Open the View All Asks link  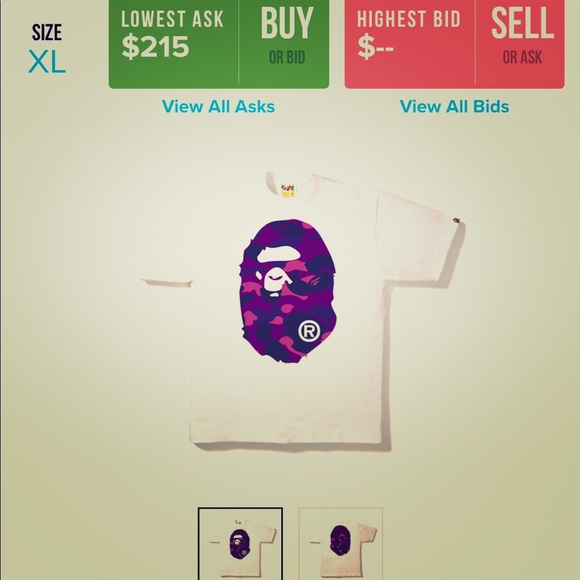click(218, 107)
